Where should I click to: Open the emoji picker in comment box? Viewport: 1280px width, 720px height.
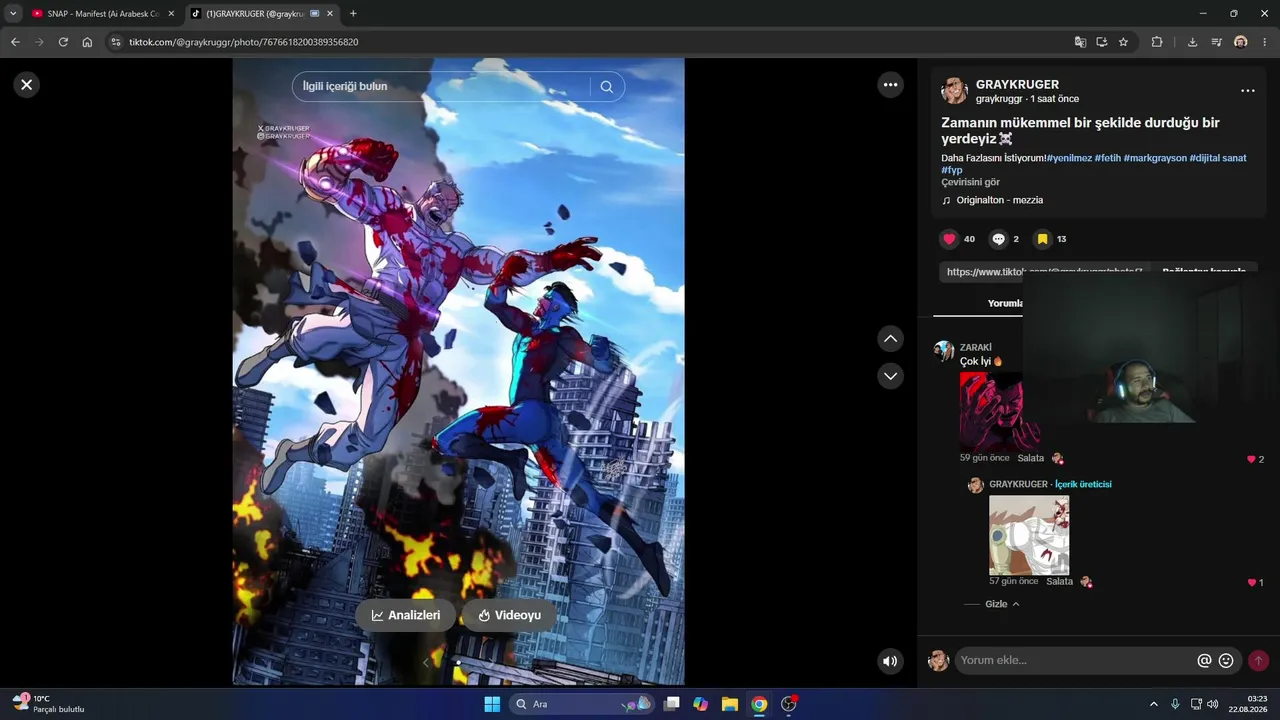[x=1226, y=660]
